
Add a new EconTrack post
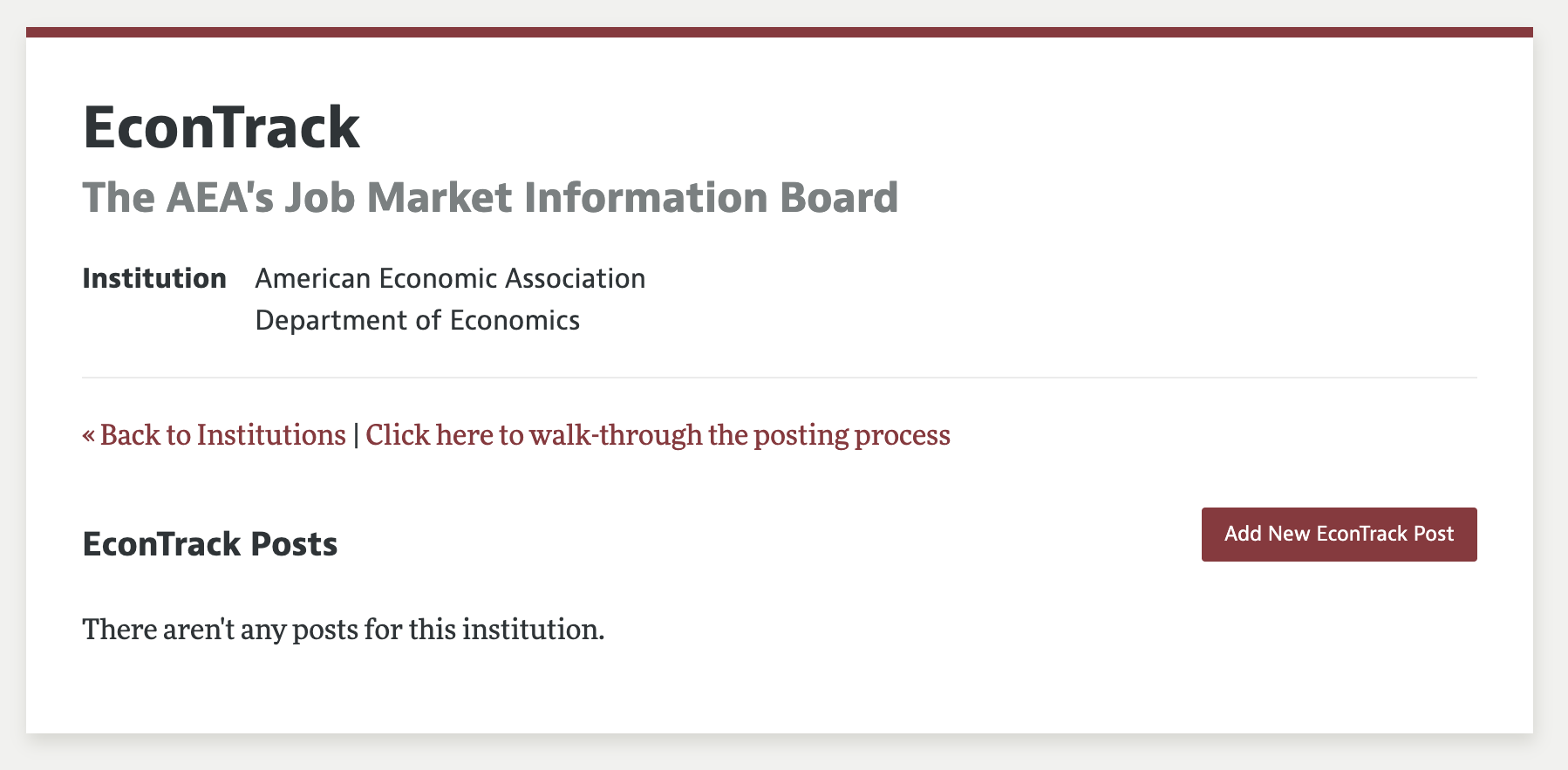click(1339, 534)
